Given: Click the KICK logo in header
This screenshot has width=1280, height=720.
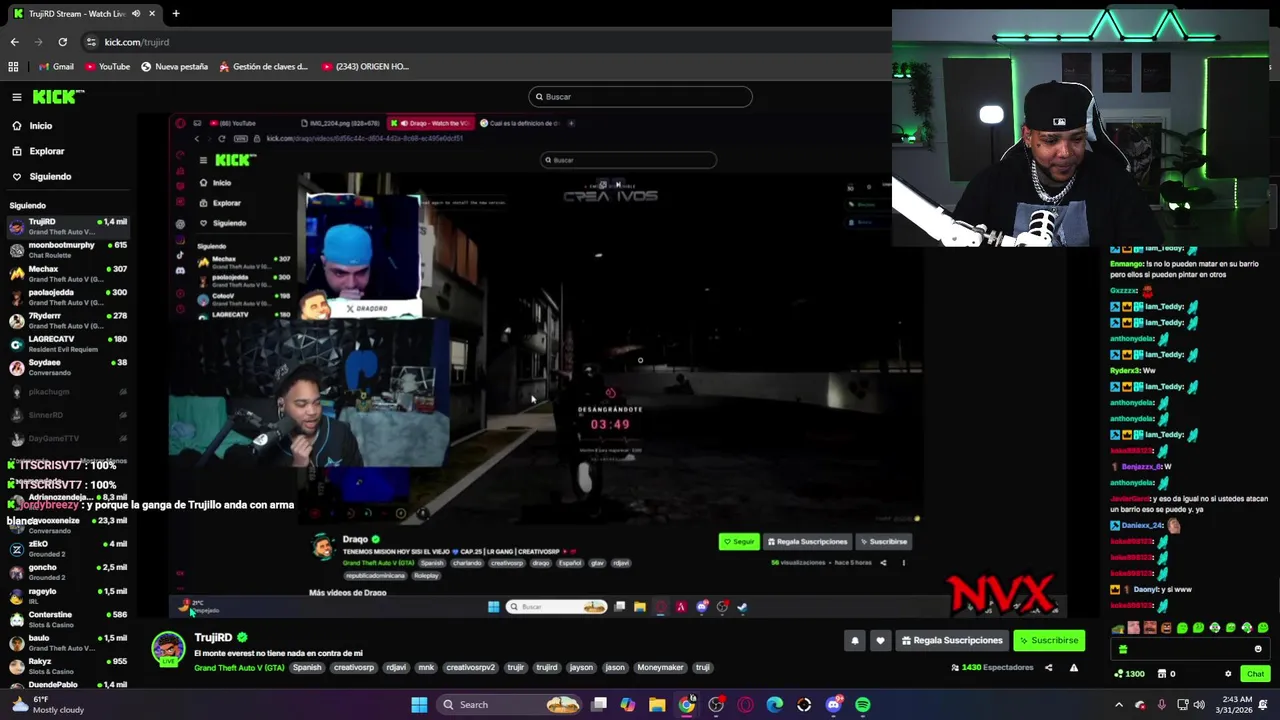Looking at the screenshot, I should [58, 97].
